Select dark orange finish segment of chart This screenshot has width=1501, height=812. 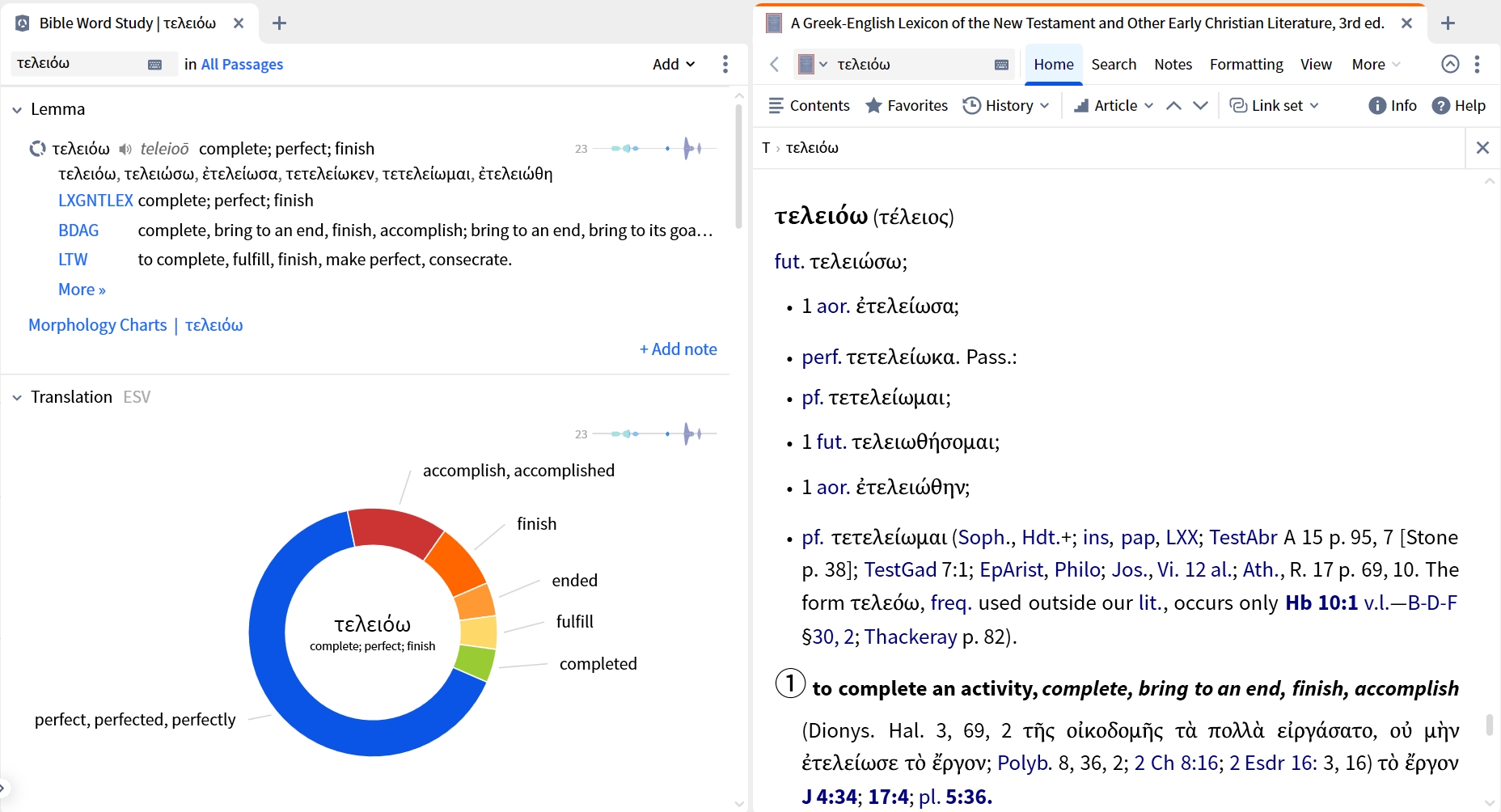click(457, 563)
